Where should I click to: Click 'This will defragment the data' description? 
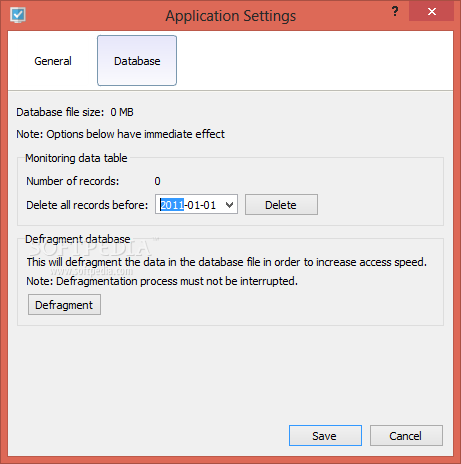click(x=227, y=262)
